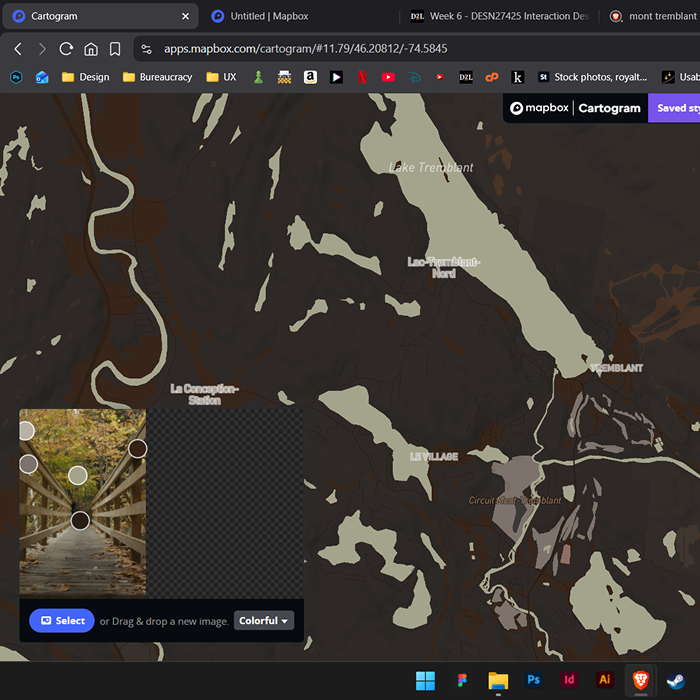This screenshot has height=700, width=700.
Task: Click the Mapbox Cartogram logo
Action: pos(575,108)
